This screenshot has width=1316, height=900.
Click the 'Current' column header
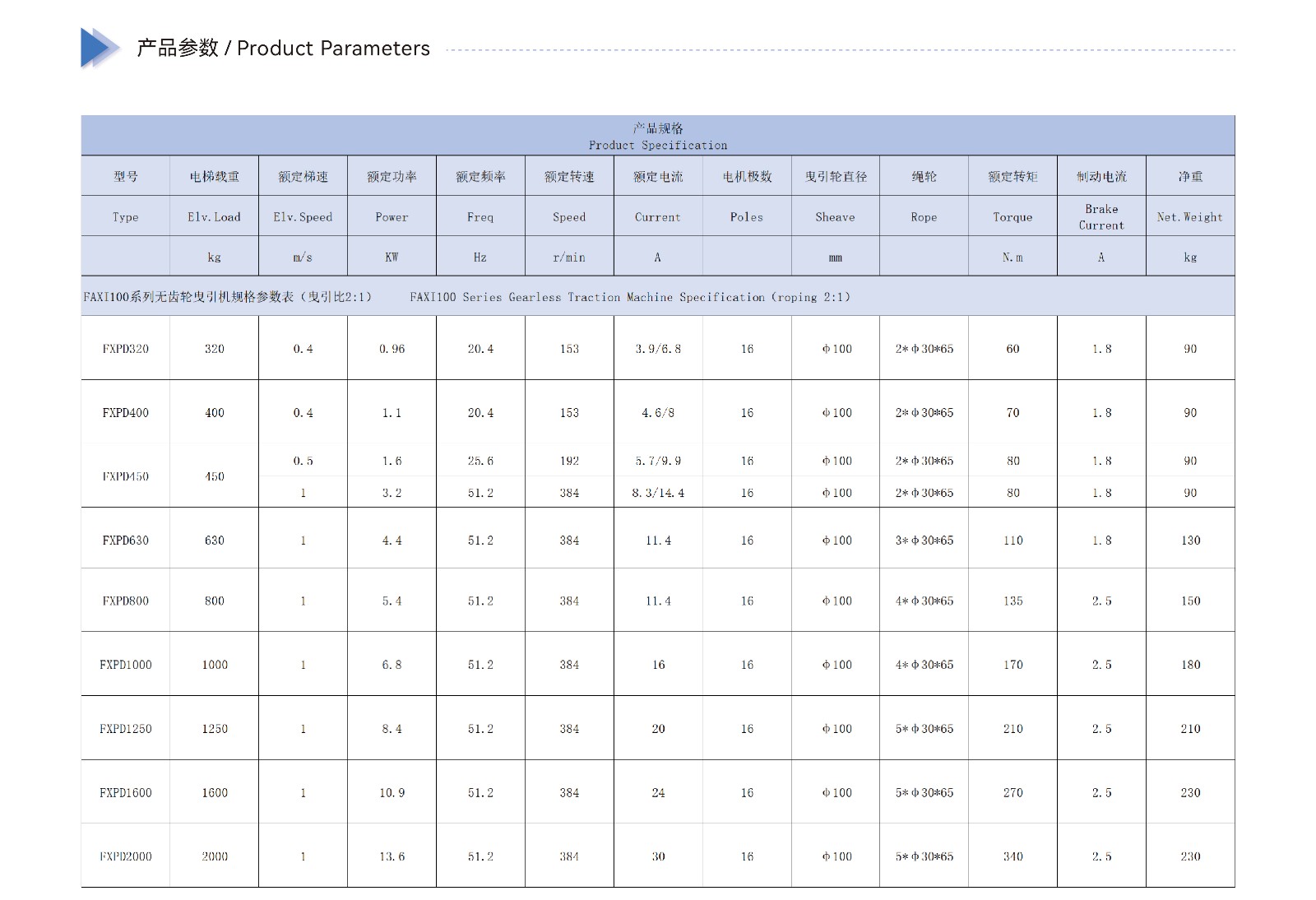[x=658, y=217]
